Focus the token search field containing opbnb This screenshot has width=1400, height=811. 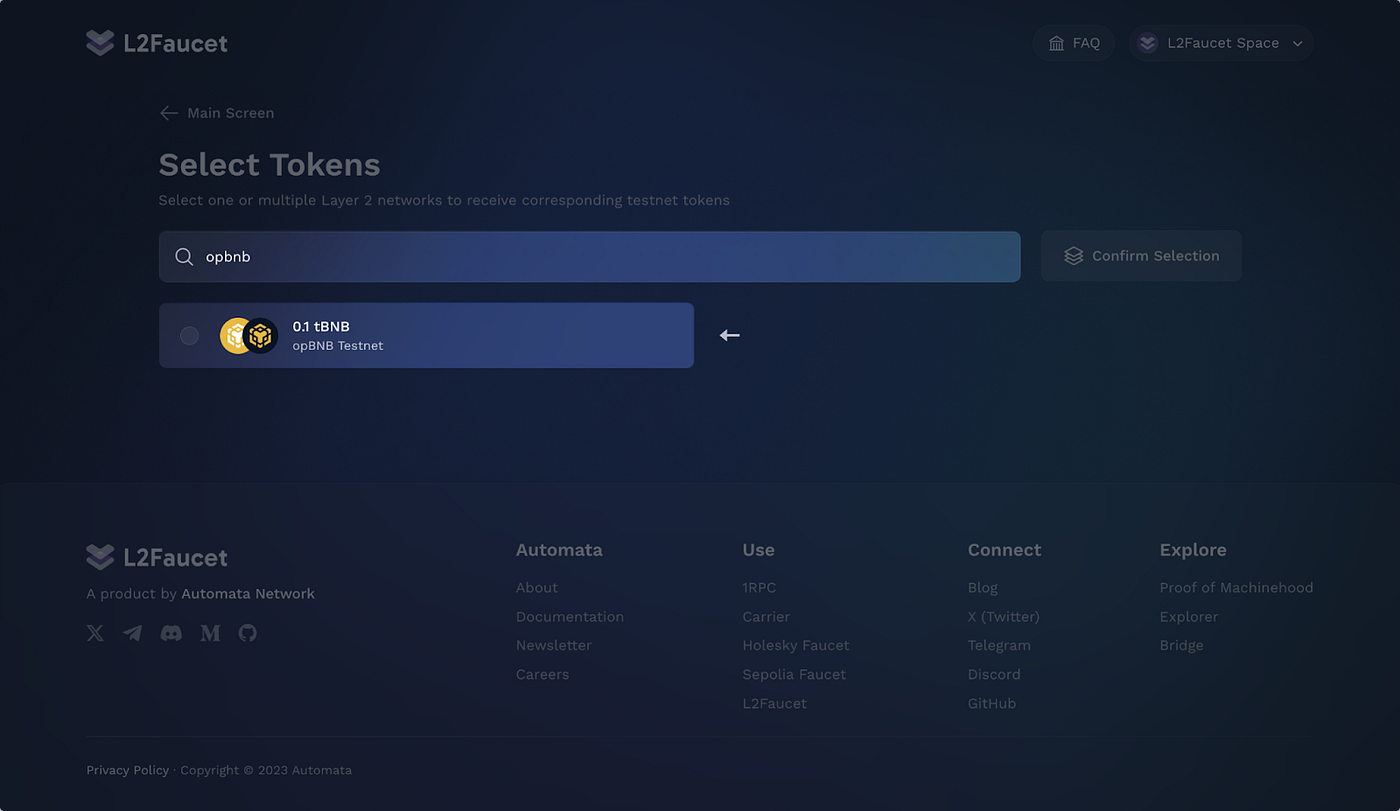[x=590, y=257]
